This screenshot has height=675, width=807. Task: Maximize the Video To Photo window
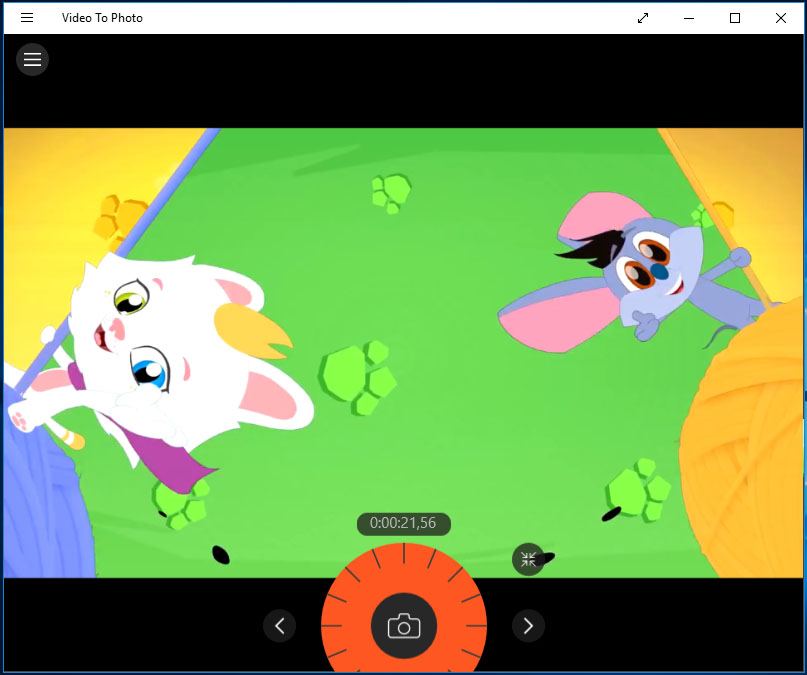tap(735, 18)
